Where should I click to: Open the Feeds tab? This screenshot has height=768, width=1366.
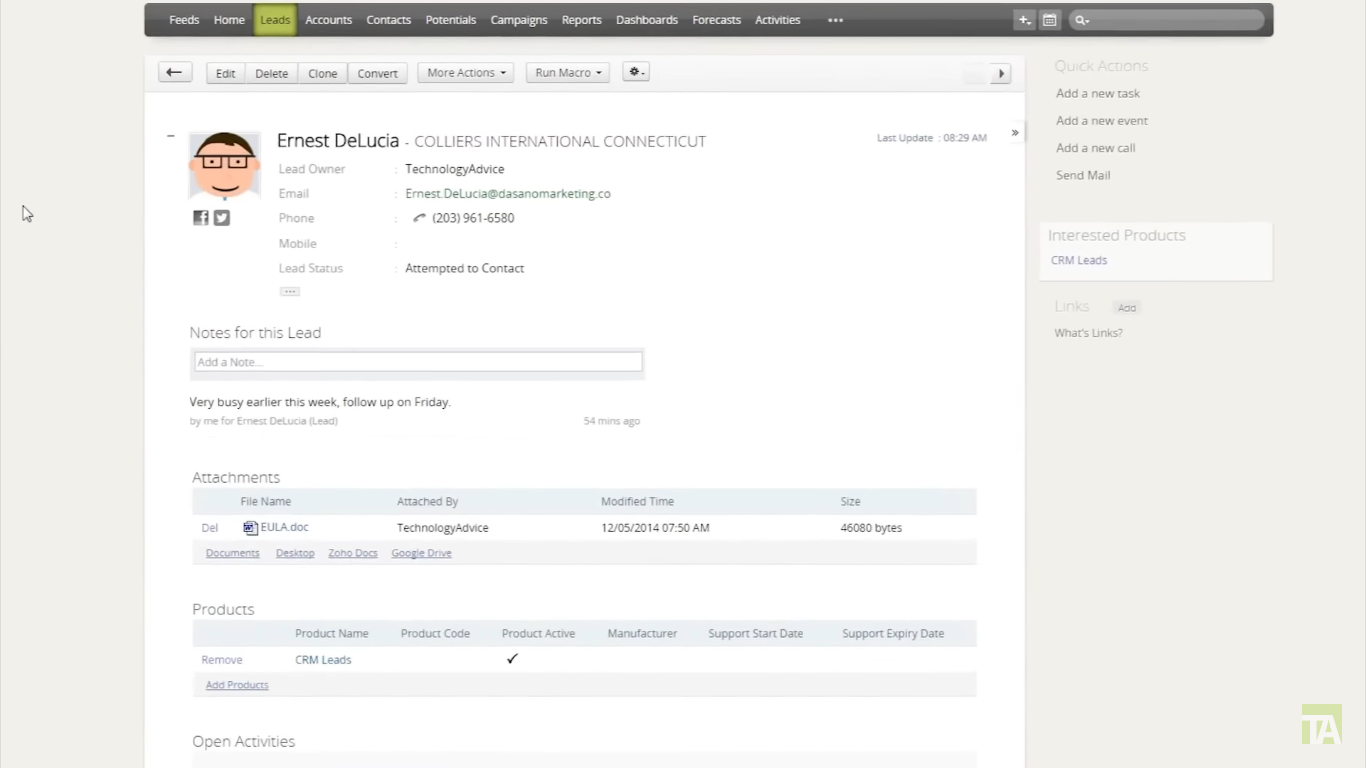pos(184,20)
